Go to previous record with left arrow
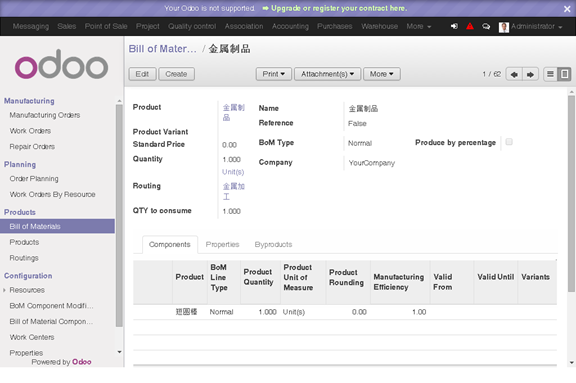Image resolution: width=576 pixels, height=383 pixels. point(514,74)
